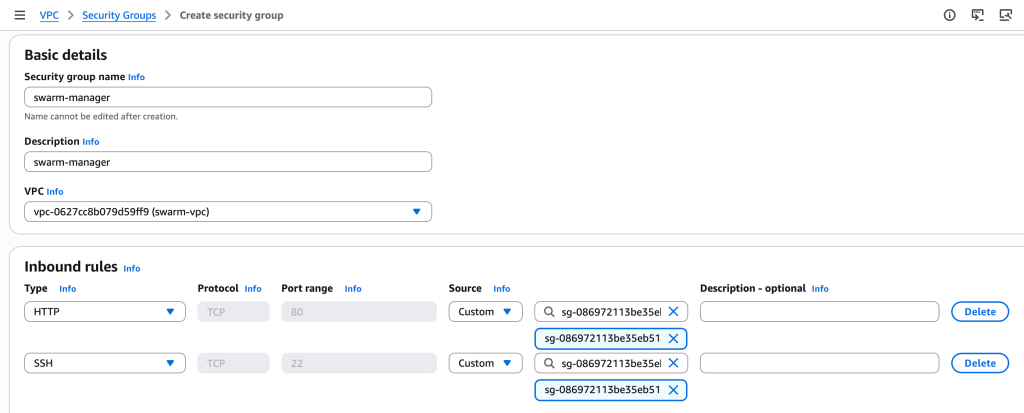Remove sg-086972113be35eb51 chip from SSH rule
Image resolution: width=1024 pixels, height=413 pixels.
[x=673, y=389]
